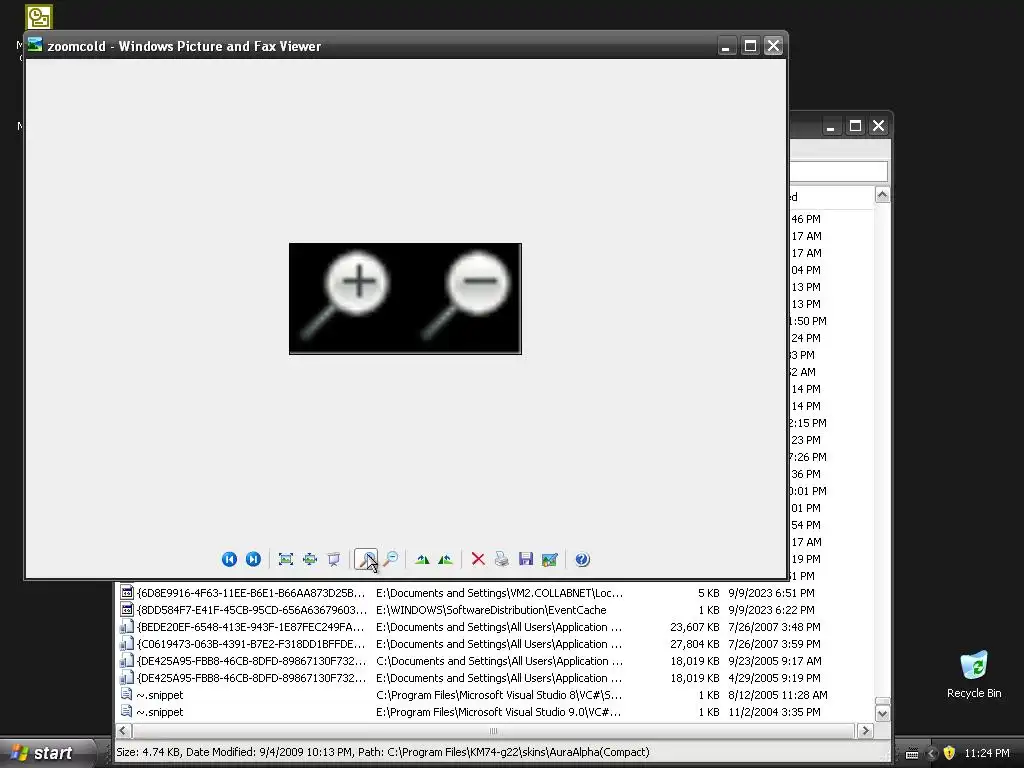The image size is (1024, 768).
Task: Click the horizontal scrollbar right arrow
Action: click(x=866, y=731)
